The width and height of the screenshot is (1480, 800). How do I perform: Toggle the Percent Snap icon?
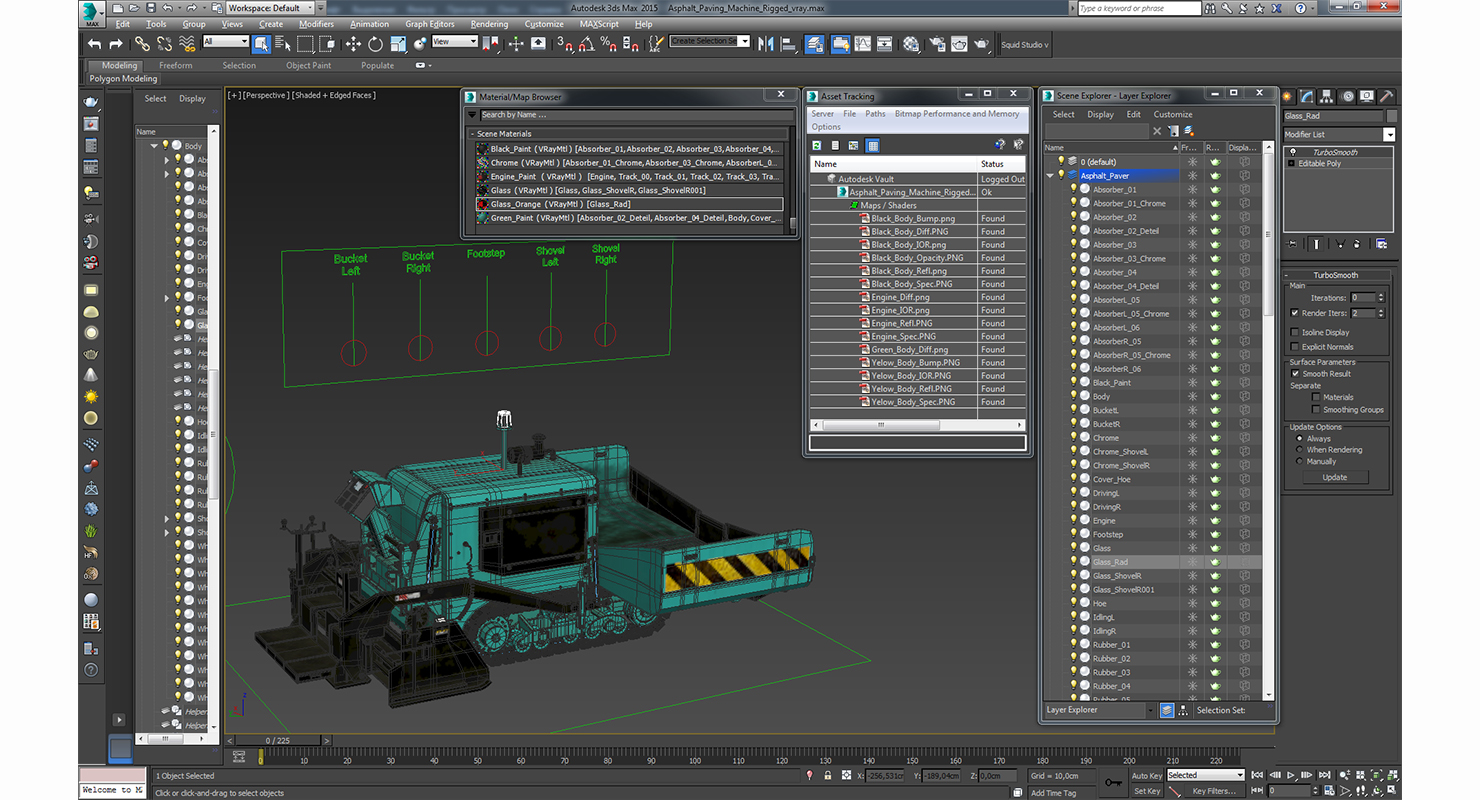[609, 44]
